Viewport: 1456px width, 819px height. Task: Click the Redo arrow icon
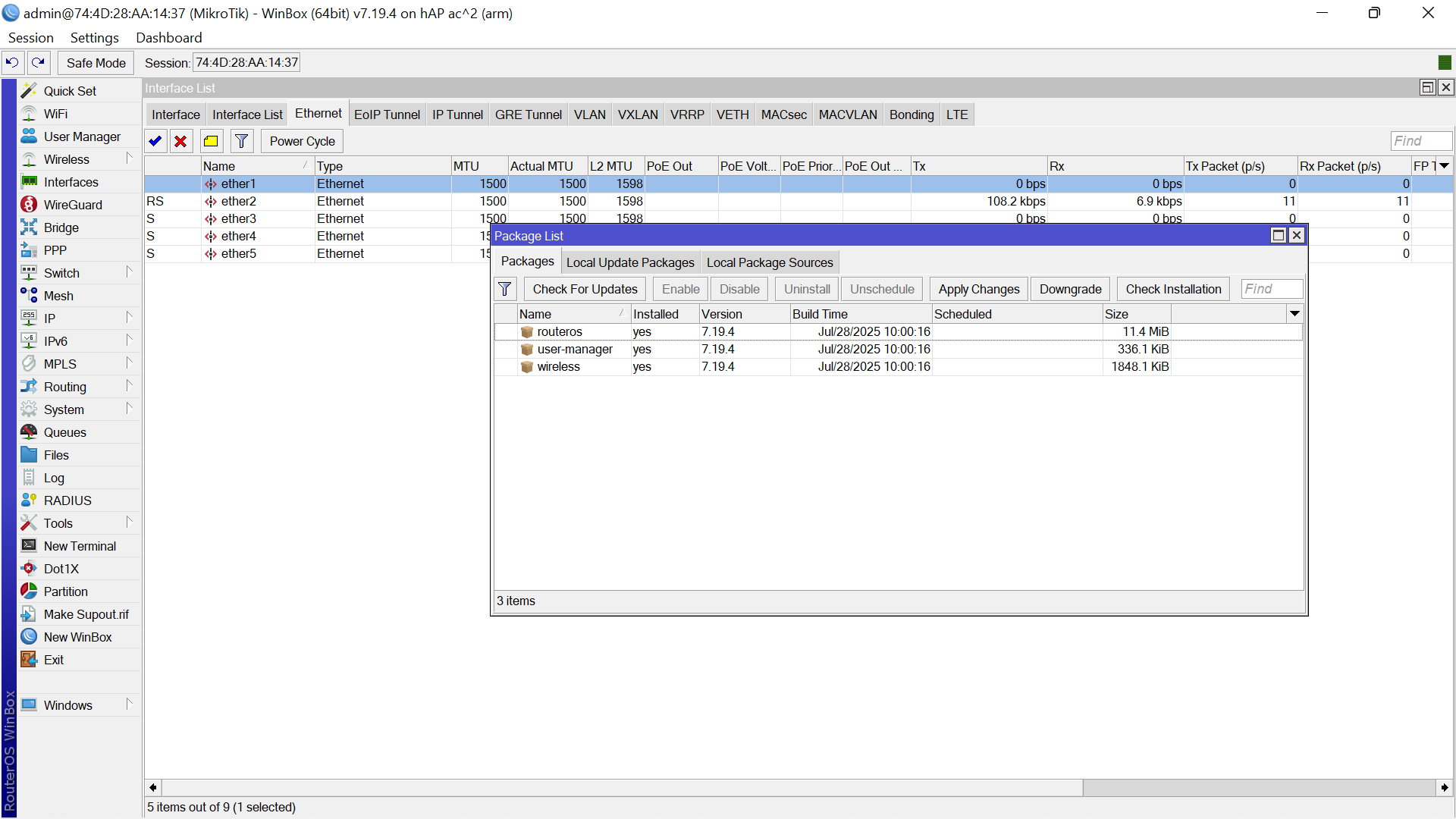(38, 62)
